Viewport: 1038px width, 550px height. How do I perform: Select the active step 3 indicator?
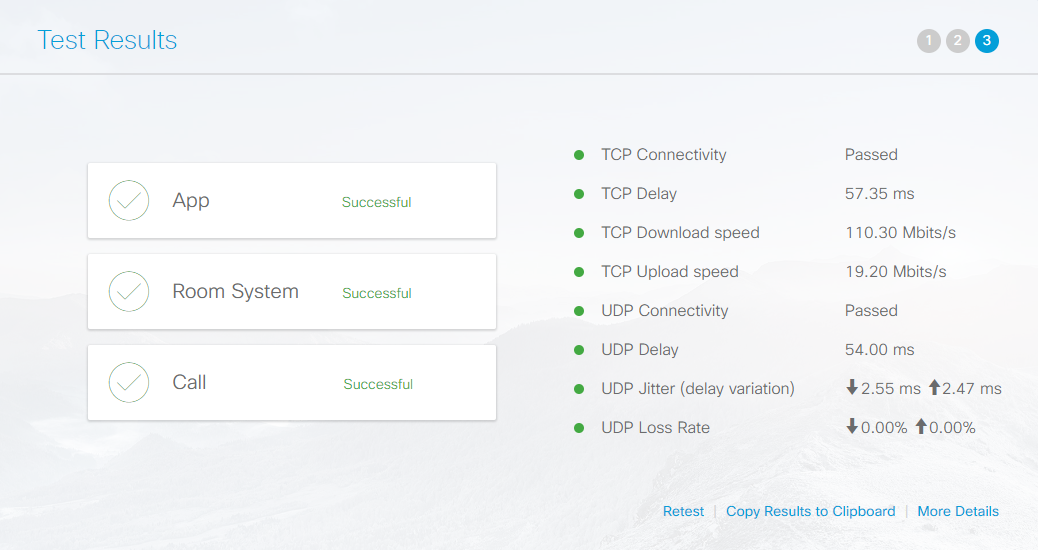[x=987, y=41]
